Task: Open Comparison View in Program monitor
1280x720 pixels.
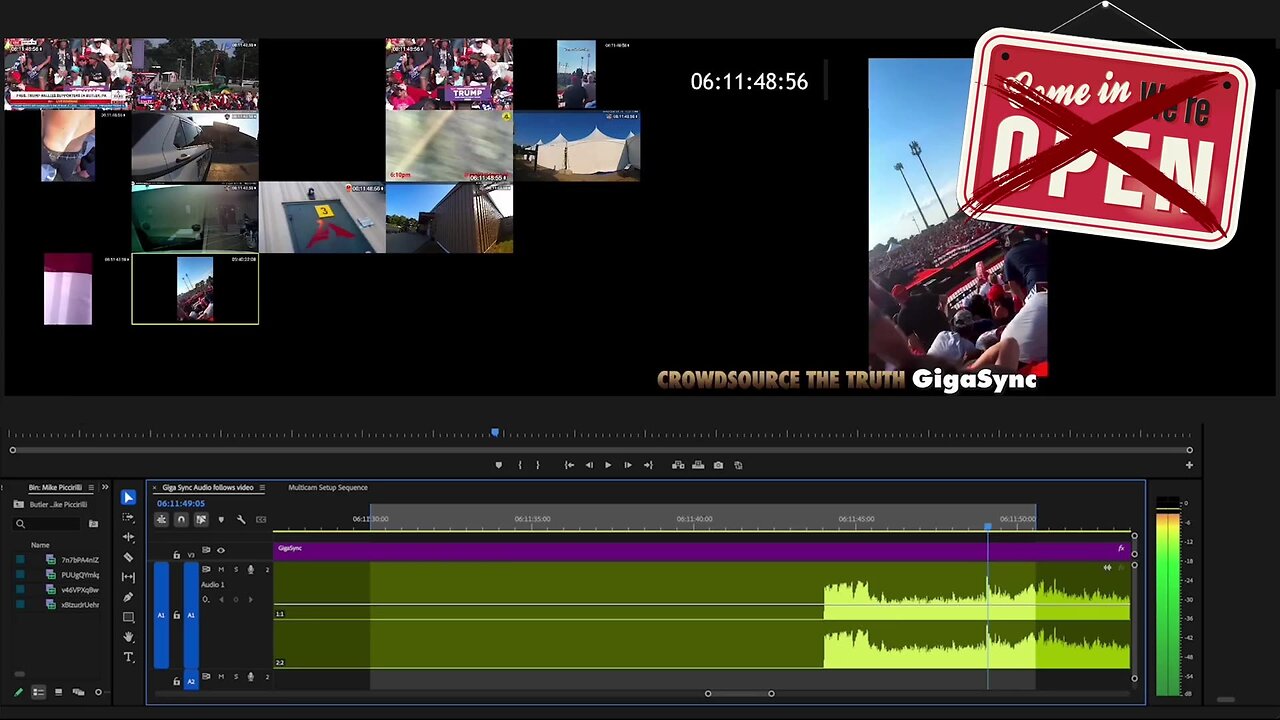Action: point(738,465)
